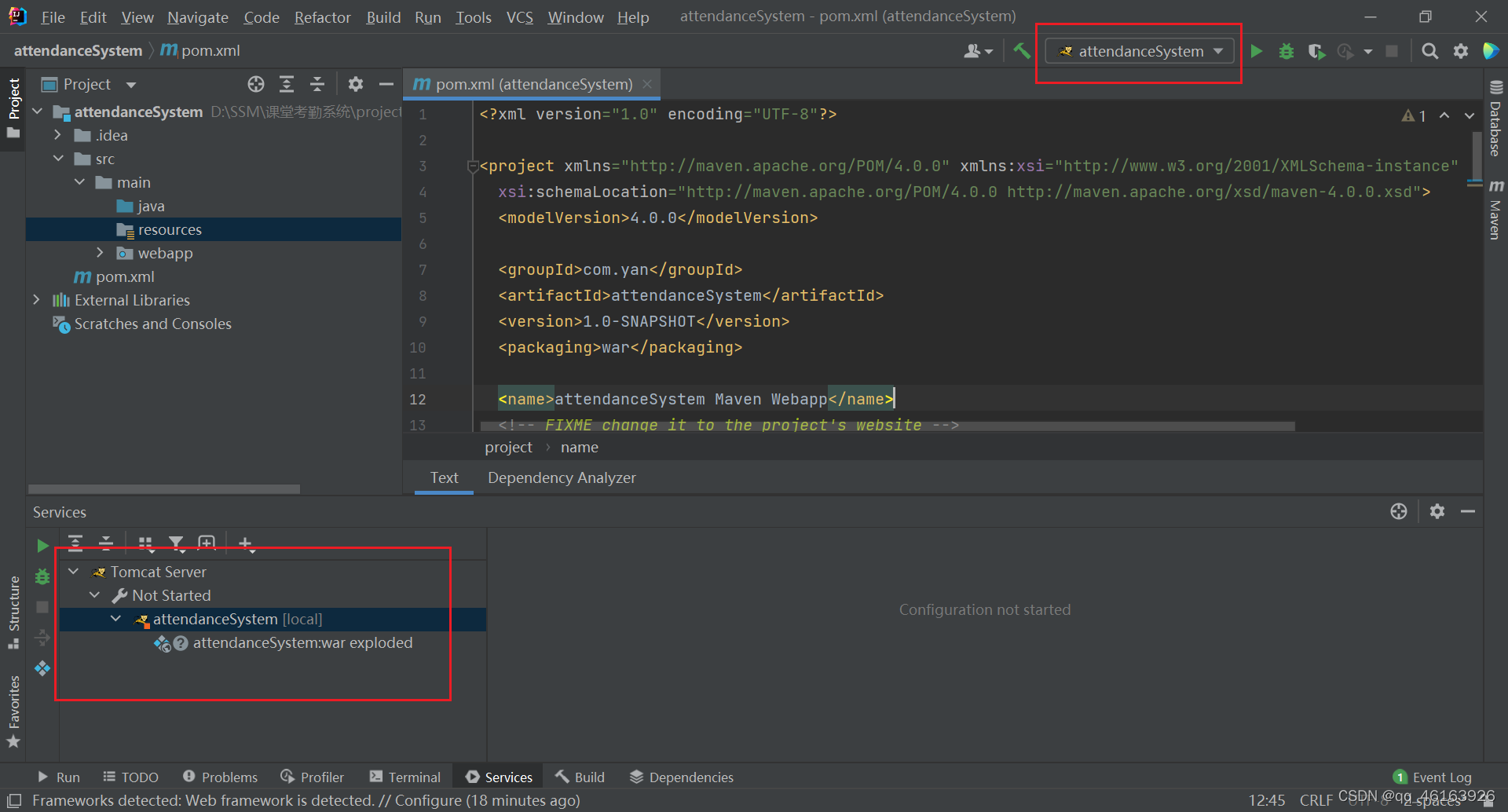This screenshot has height=812, width=1508.
Task: Select attendanceSystem:war exploded artifact
Action: pyautogui.click(x=284, y=642)
